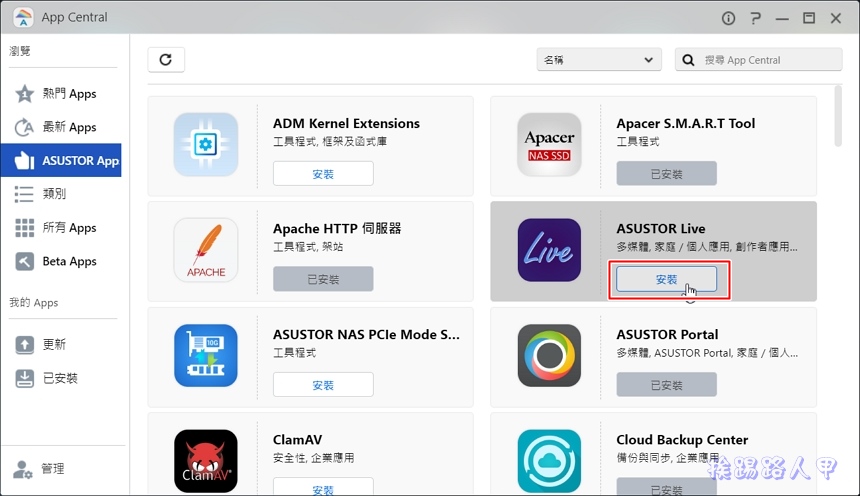Install ASUSTOR Live
Image resolution: width=860 pixels, height=496 pixels.
(666, 279)
